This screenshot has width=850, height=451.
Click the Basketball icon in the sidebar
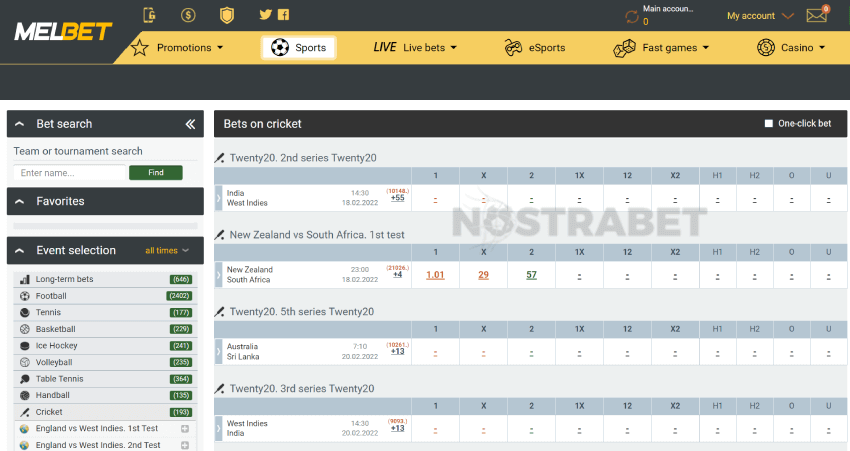[x=24, y=329]
